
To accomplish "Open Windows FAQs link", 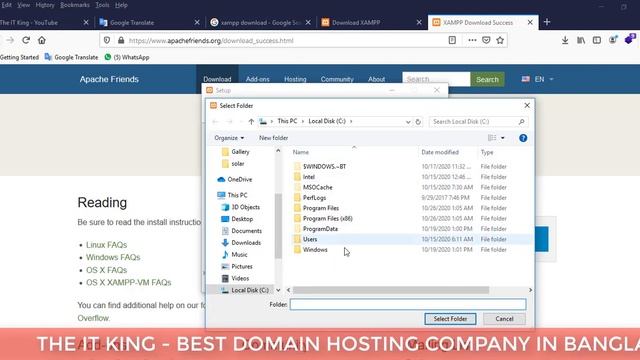I will coord(113,257).
